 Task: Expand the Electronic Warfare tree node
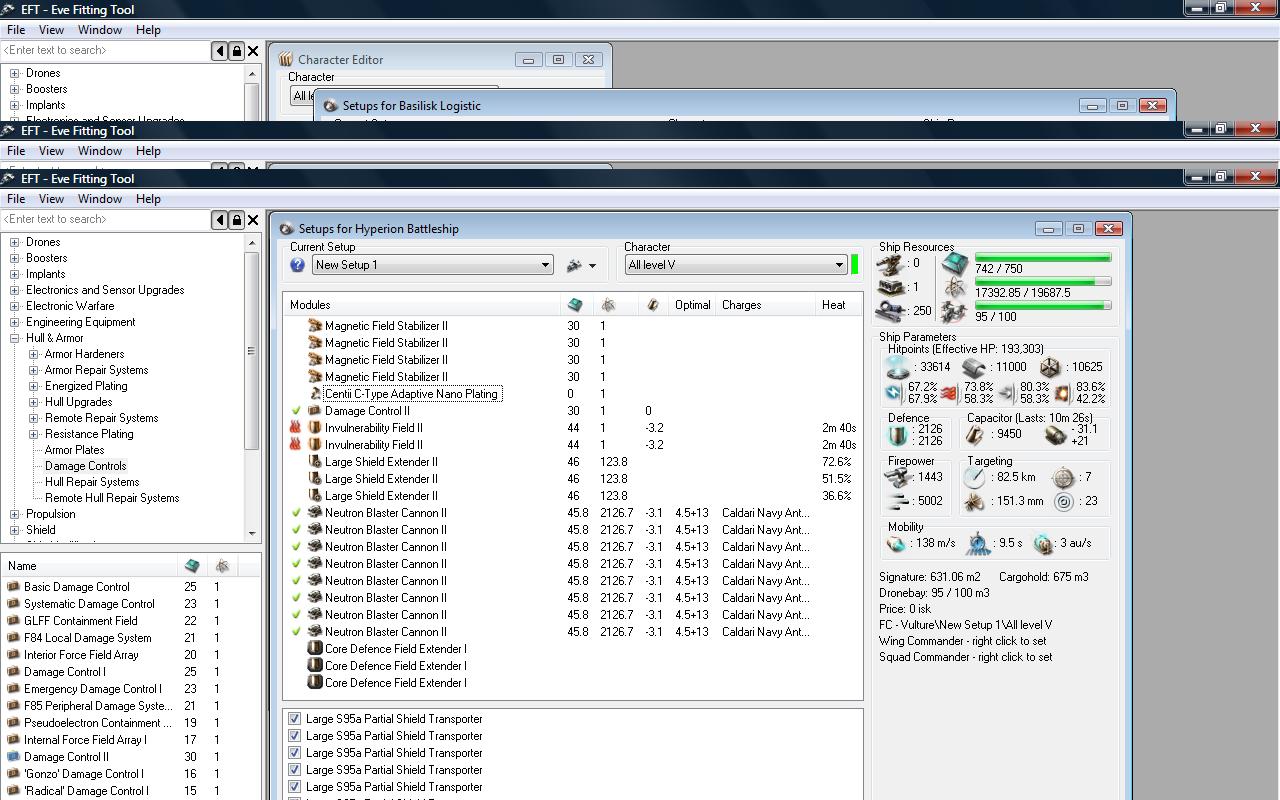[x=14, y=306]
